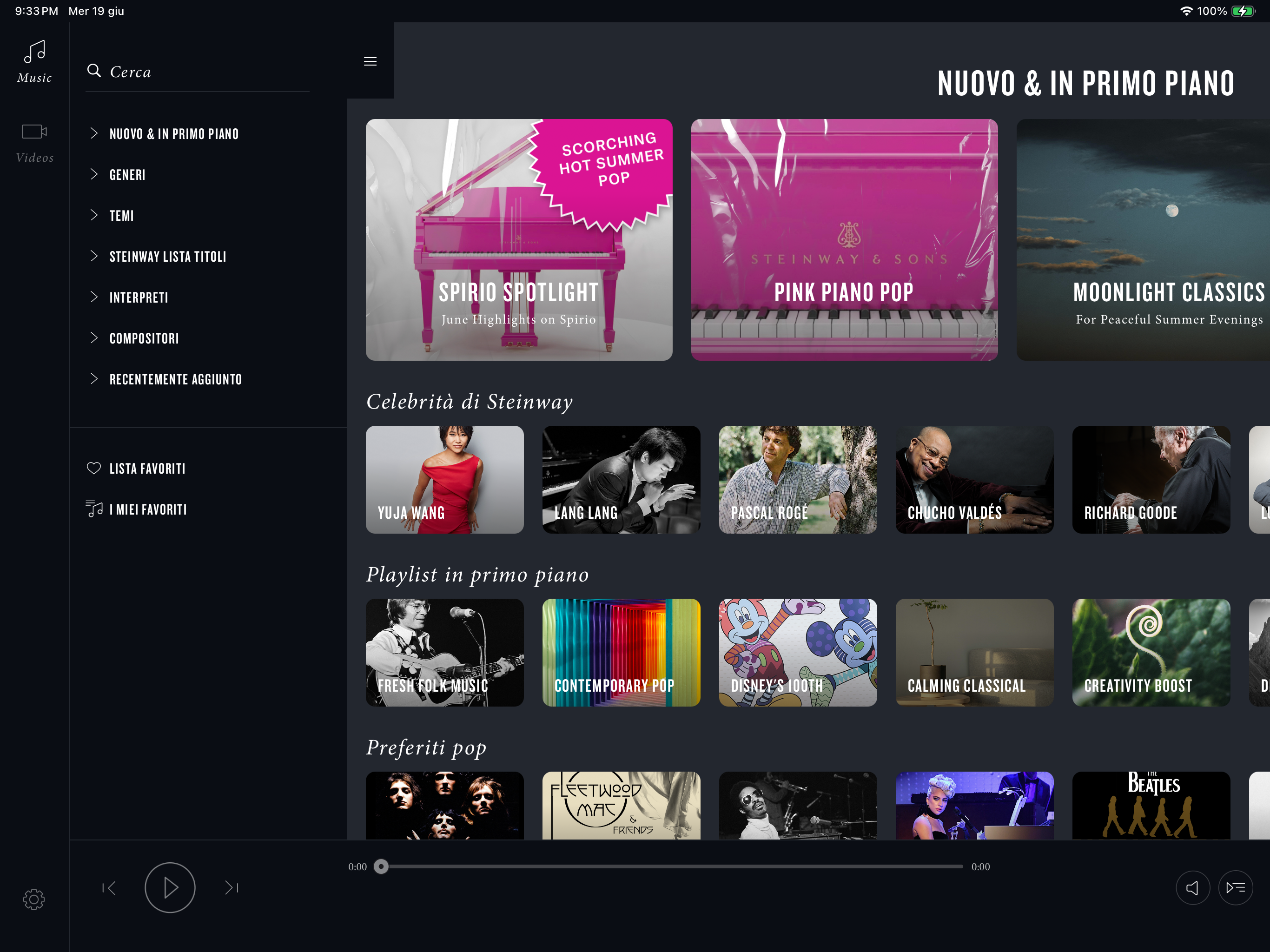
Task: Open Creativity Boost playlist
Action: coord(1151,652)
